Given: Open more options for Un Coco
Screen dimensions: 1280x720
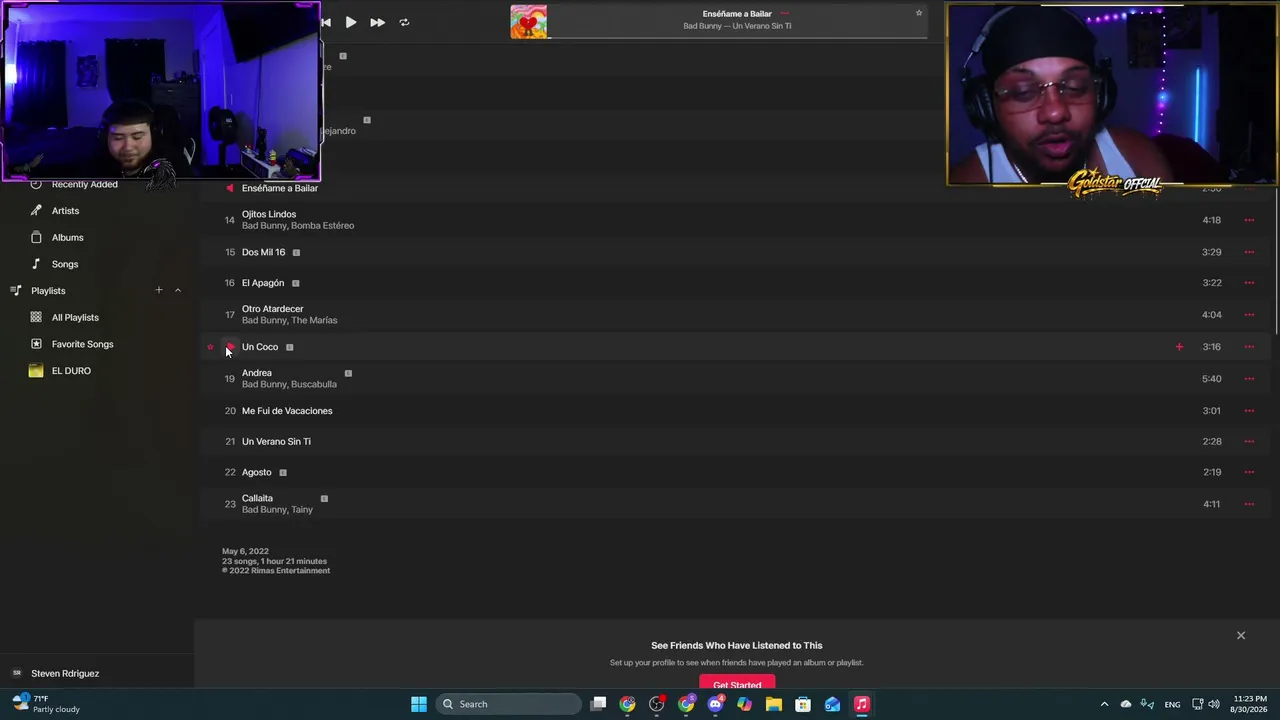Looking at the screenshot, I should (1249, 347).
